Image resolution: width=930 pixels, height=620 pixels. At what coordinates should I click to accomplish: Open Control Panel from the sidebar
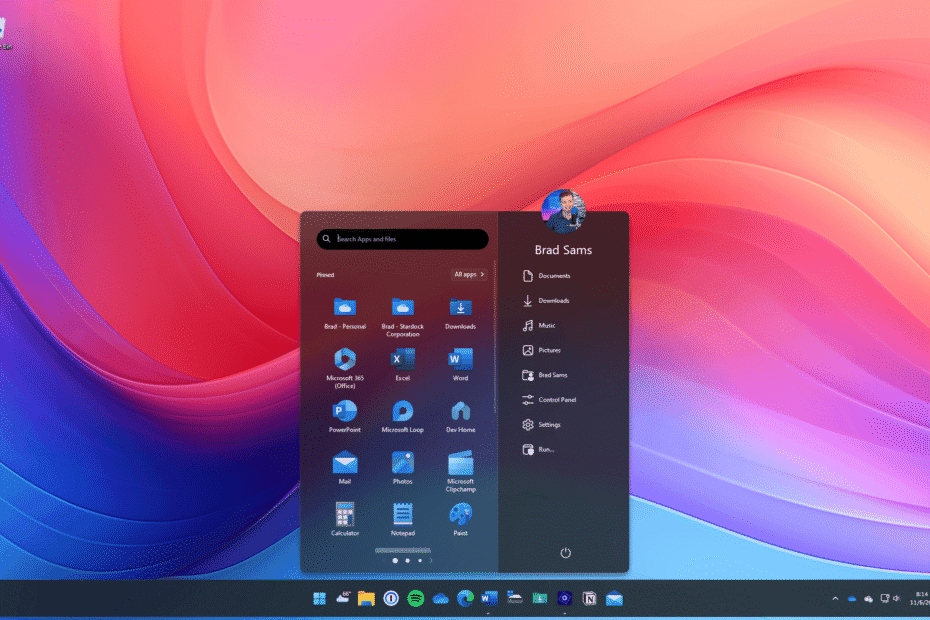557,399
